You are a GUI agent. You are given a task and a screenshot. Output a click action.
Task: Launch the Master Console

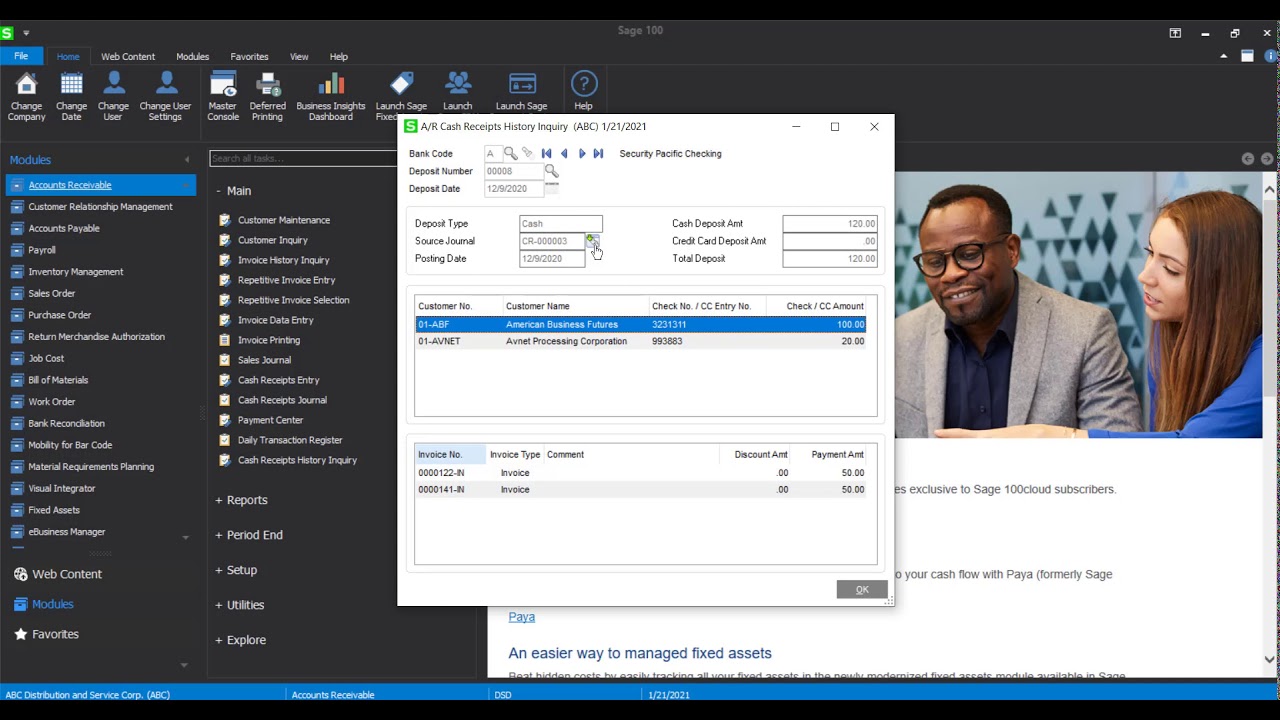tap(223, 96)
